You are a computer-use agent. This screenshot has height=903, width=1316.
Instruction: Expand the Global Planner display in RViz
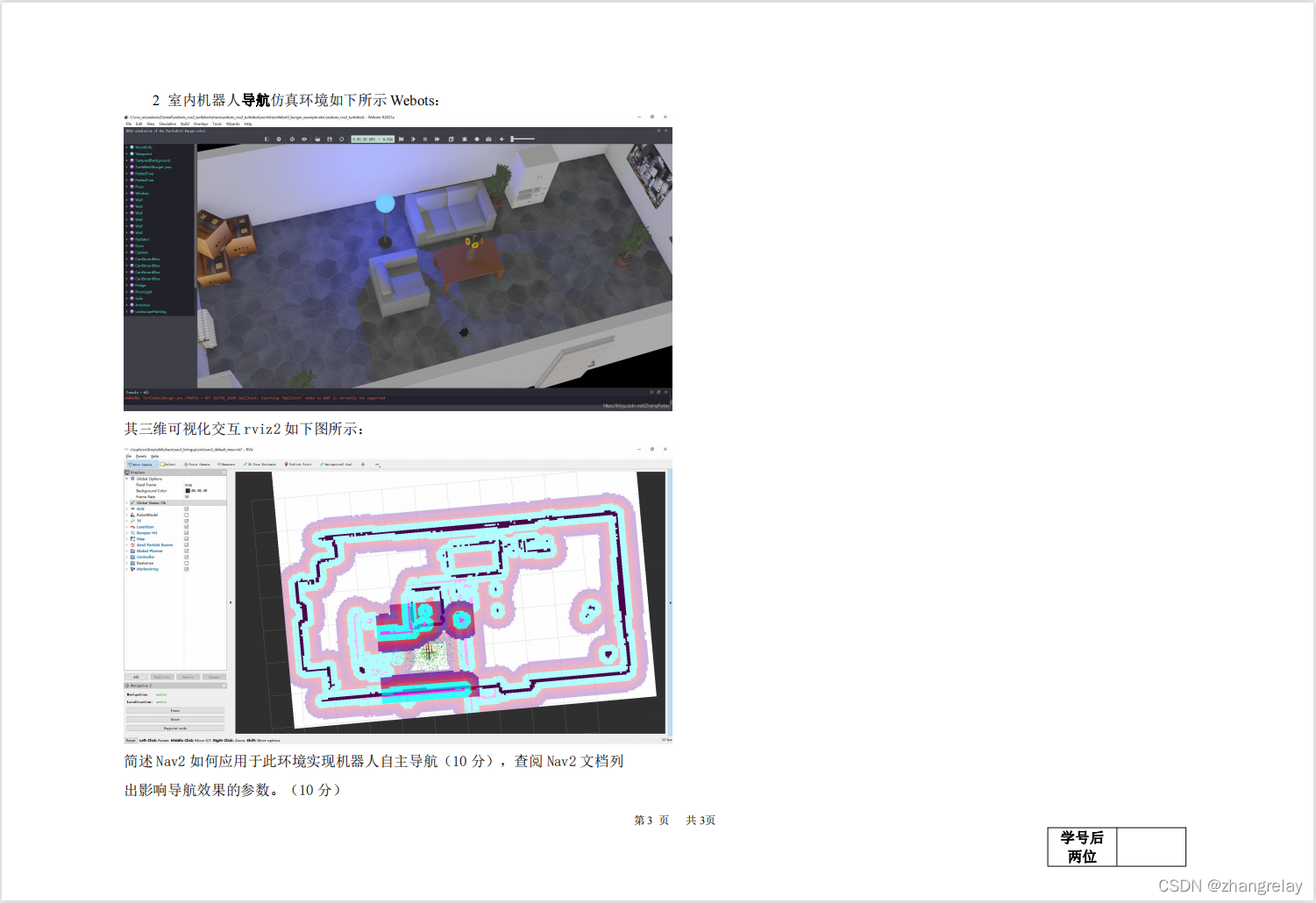click(126, 551)
